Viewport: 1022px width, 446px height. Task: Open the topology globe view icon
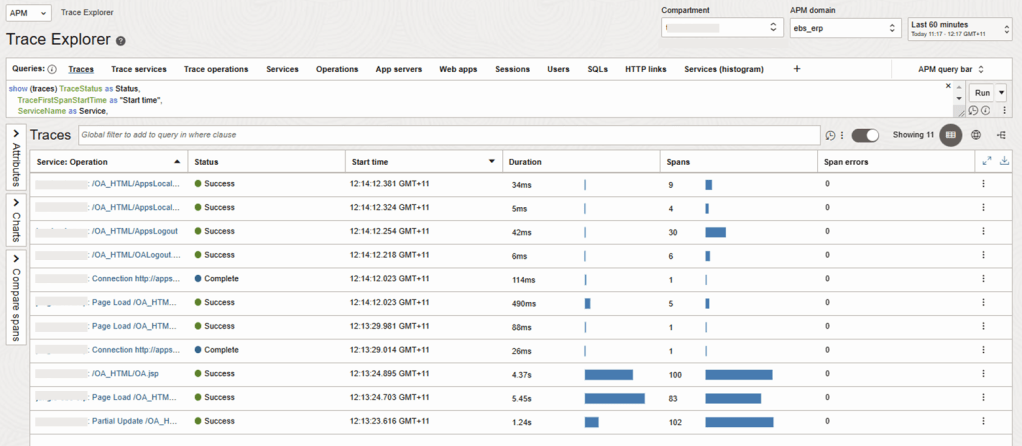click(x=976, y=135)
